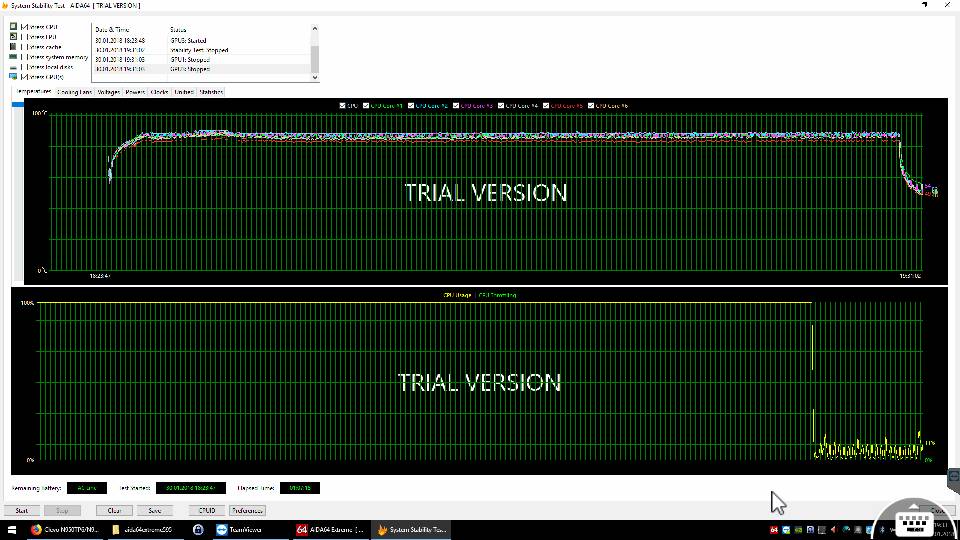Viewport: 960px width, 540px height.
Task: Enable the Stress CPU checkbox
Action: [24, 27]
